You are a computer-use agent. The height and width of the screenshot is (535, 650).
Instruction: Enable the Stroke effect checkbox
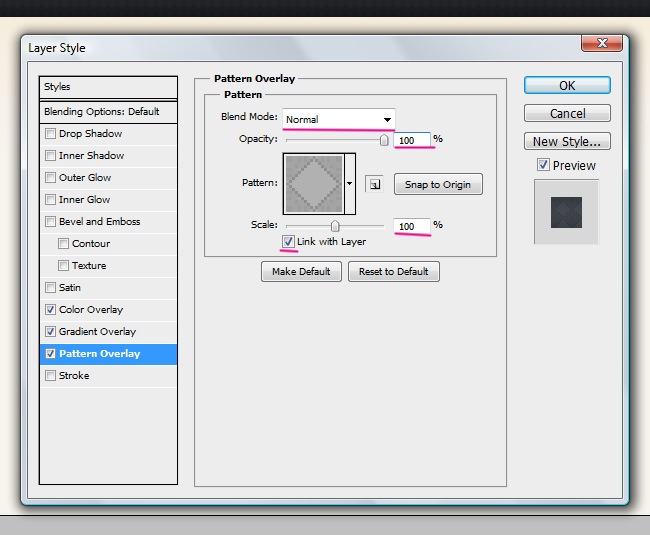point(51,376)
